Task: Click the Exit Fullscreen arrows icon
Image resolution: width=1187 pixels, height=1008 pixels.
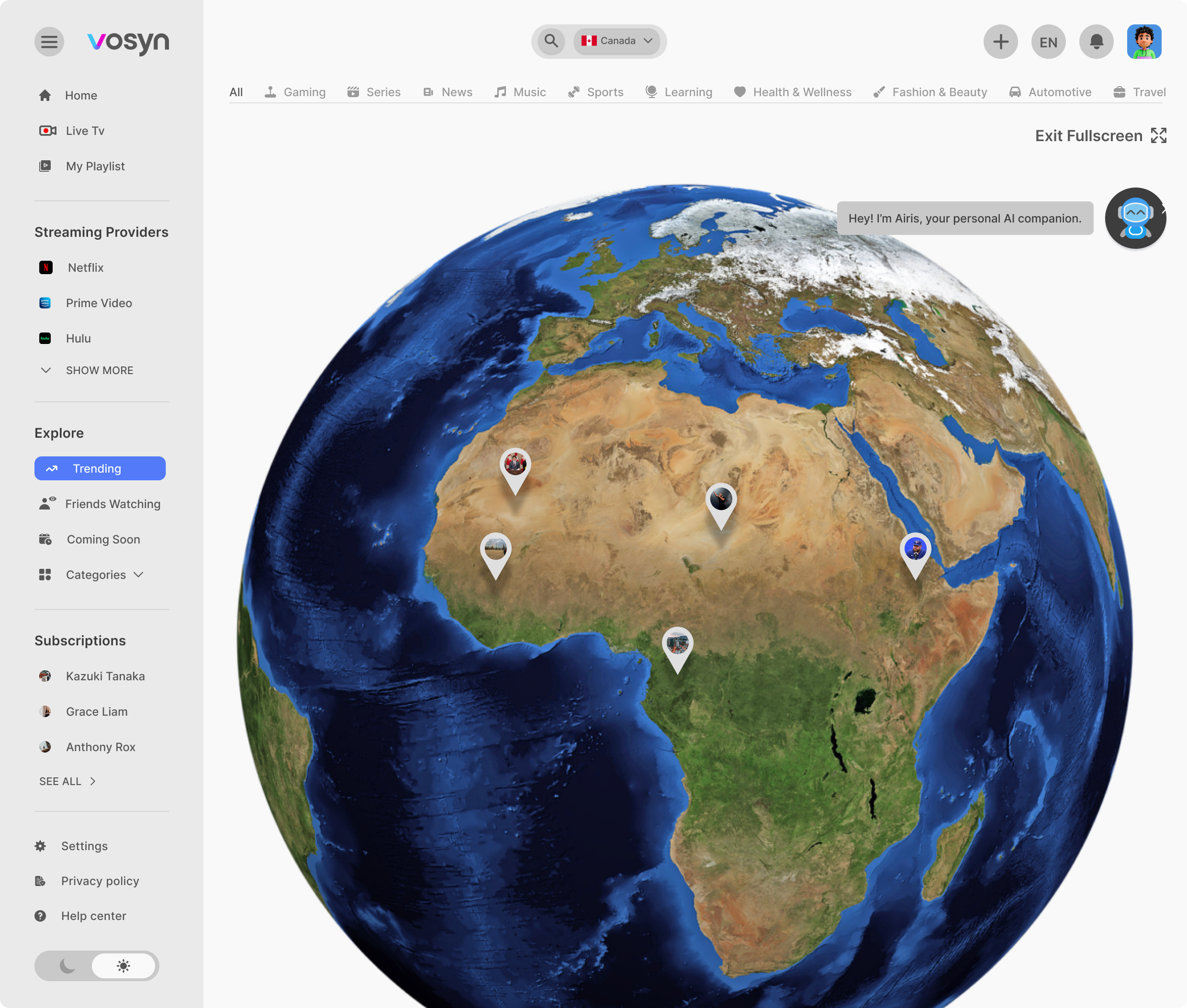Action: click(1158, 136)
